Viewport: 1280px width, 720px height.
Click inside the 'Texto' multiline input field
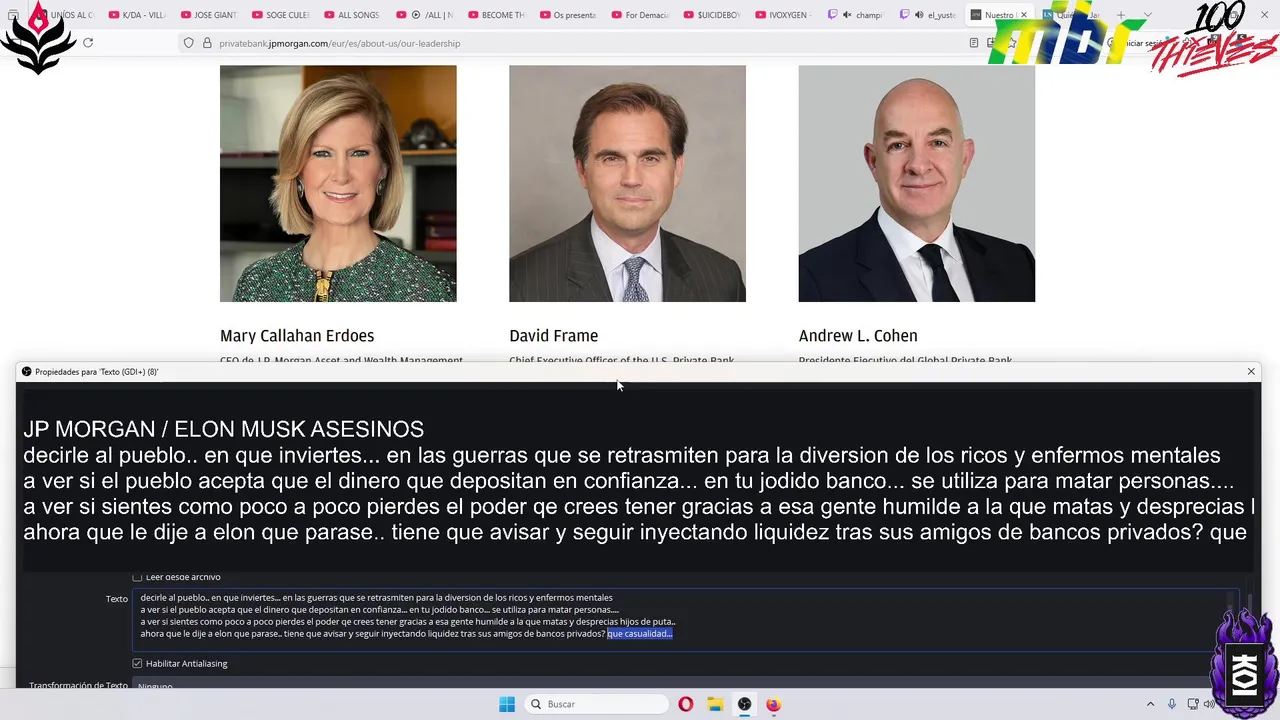click(x=685, y=619)
